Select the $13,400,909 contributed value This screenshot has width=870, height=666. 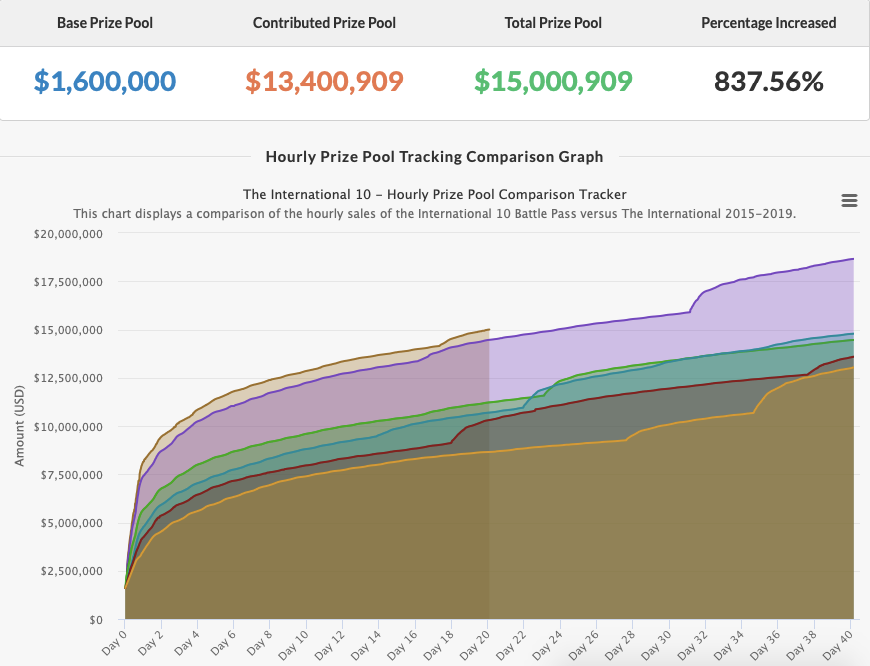point(324,81)
